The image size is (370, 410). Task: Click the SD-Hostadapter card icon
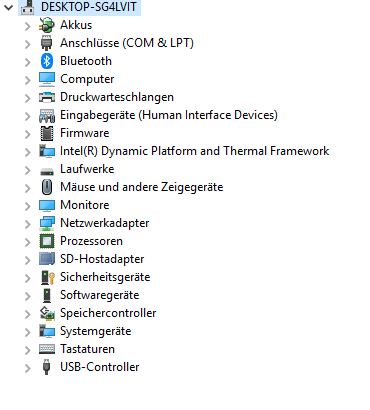point(47,259)
